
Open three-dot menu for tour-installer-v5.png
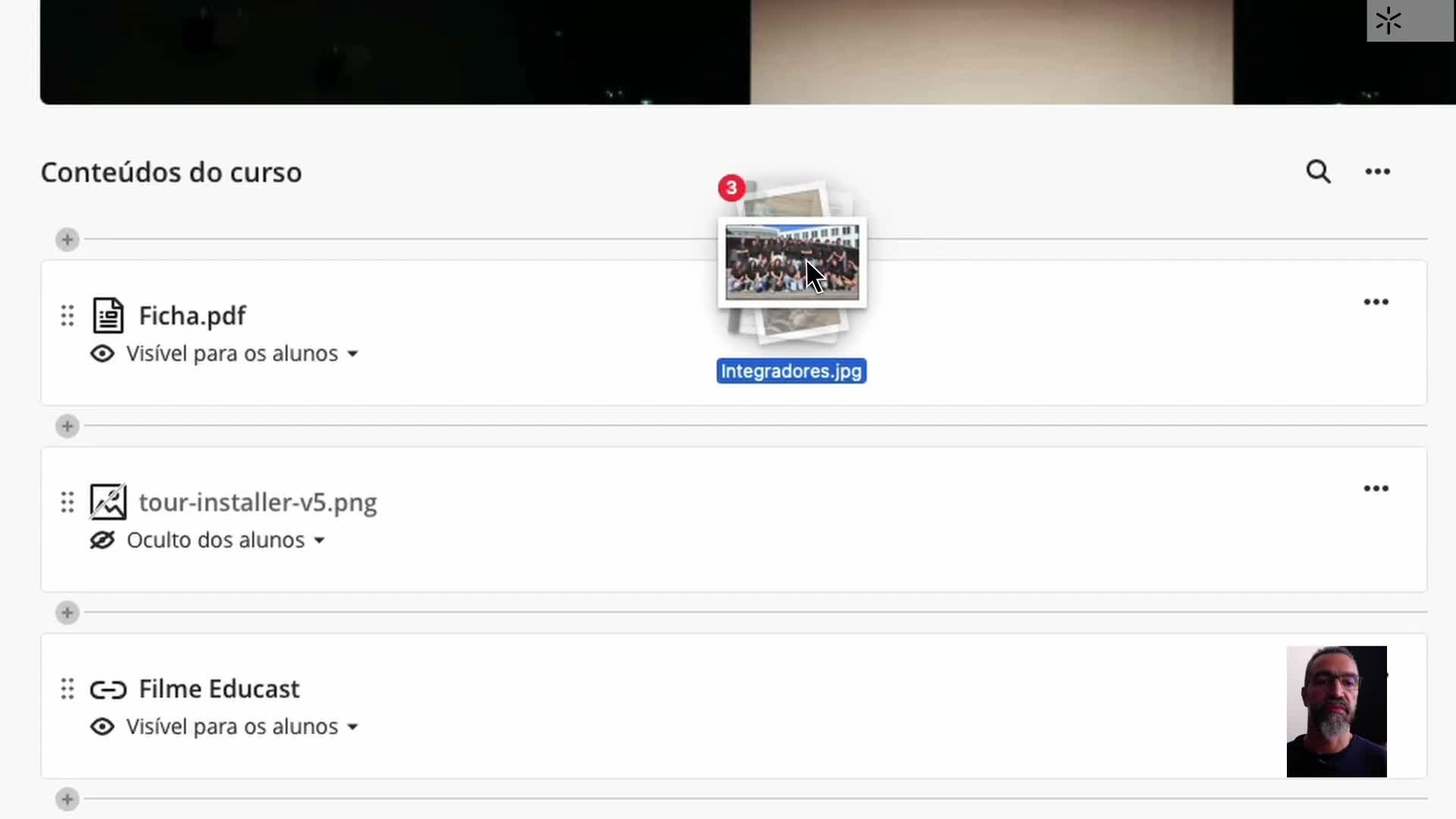[1376, 488]
